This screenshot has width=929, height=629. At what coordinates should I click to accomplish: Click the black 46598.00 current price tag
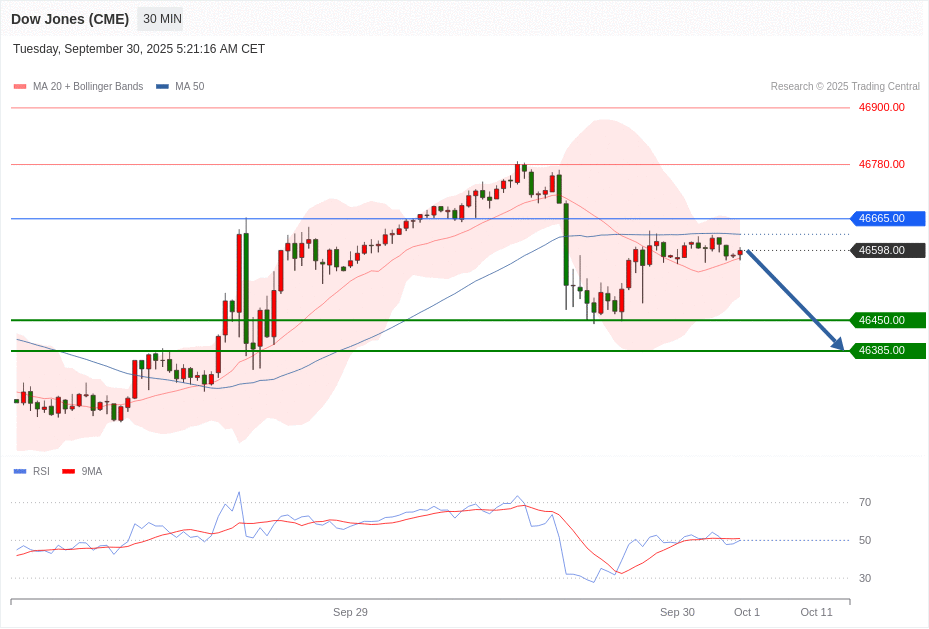pyautogui.click(x=888, y=251)
